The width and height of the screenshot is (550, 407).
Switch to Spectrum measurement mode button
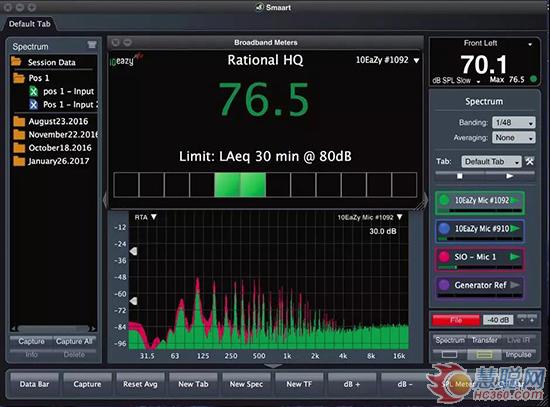point(450,340)
